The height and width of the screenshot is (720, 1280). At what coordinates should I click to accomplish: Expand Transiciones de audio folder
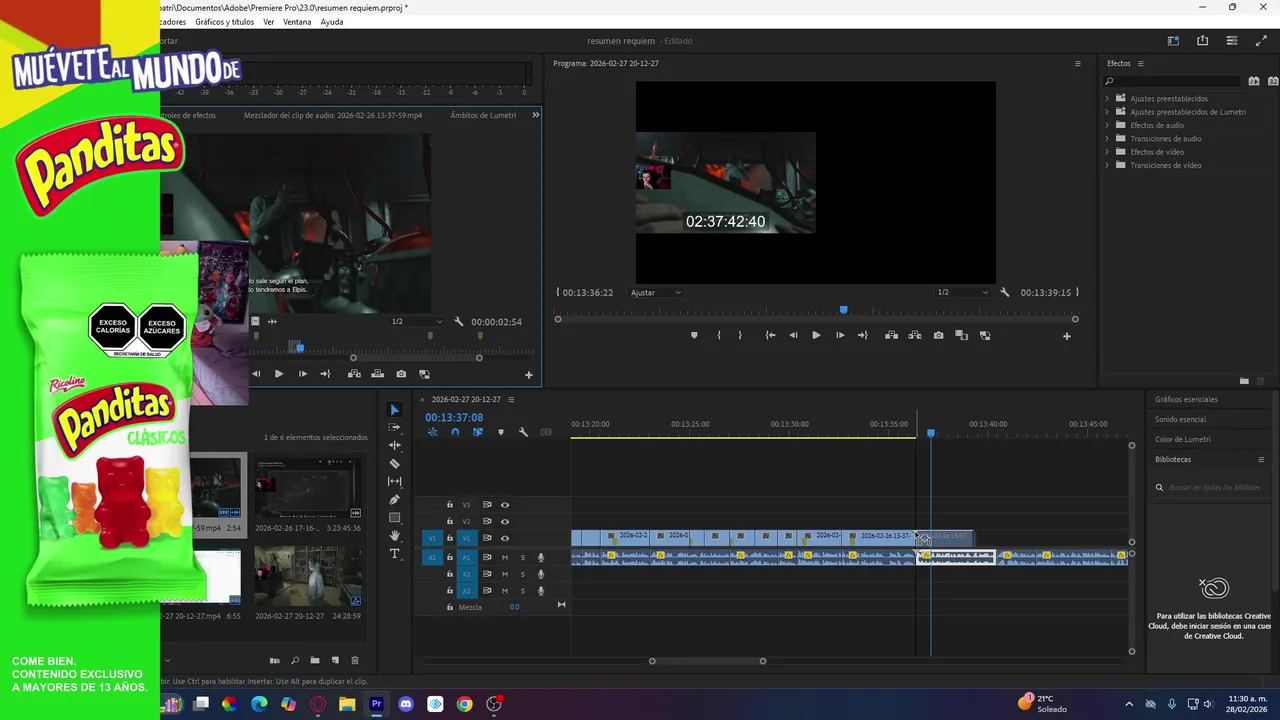[x=1107, y=138]
